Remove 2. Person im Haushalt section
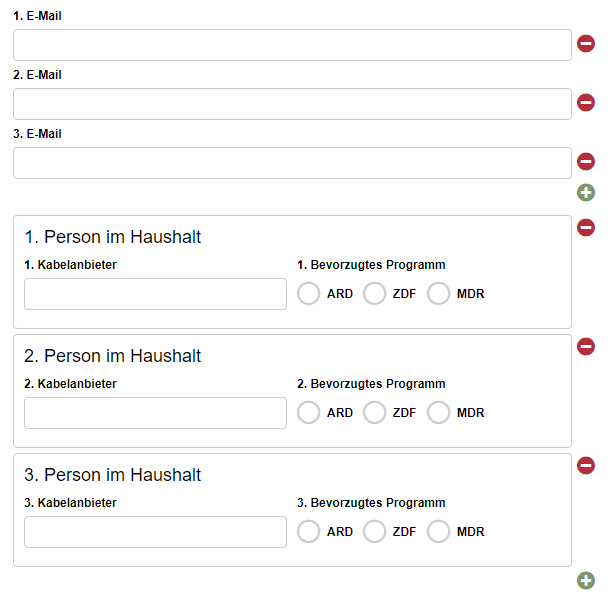The height and width of the screenshot is (599, 611). [x=586, y=346]
